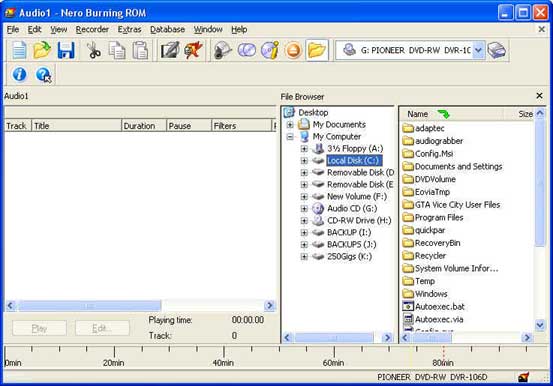Open an existing compilation via the folder icon
The height and width of the screenshot is (386, 553).
coord(42,50)
